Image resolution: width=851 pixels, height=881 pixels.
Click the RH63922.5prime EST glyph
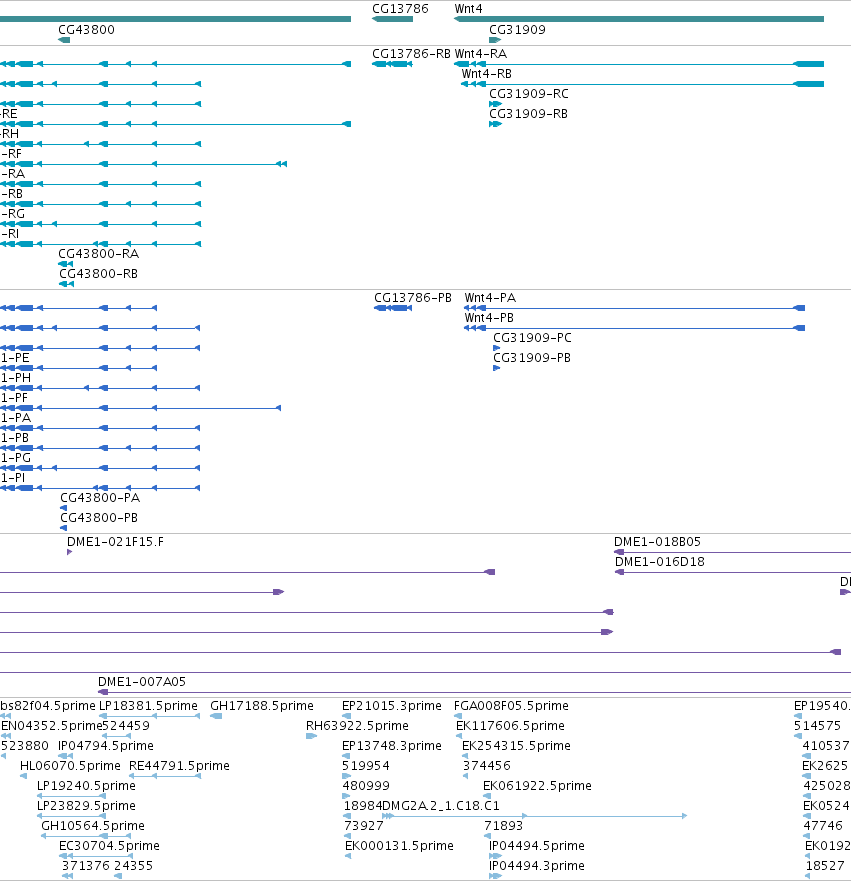[312, 736]
